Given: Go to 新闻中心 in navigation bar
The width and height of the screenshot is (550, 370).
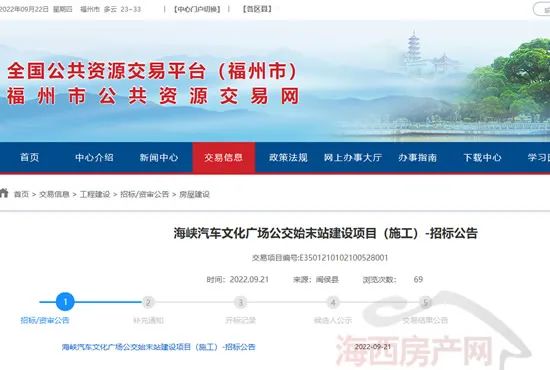Looking at the screenshot, I should tap(159, 157).
